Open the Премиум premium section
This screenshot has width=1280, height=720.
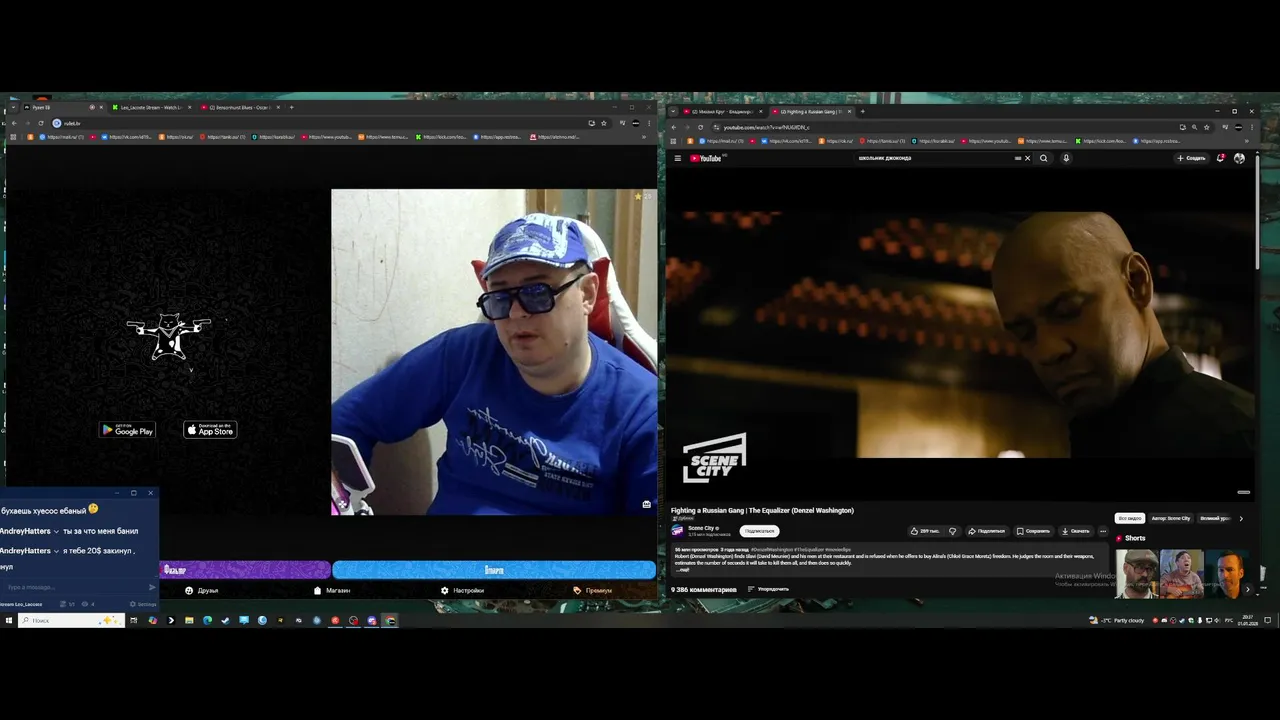593,591
